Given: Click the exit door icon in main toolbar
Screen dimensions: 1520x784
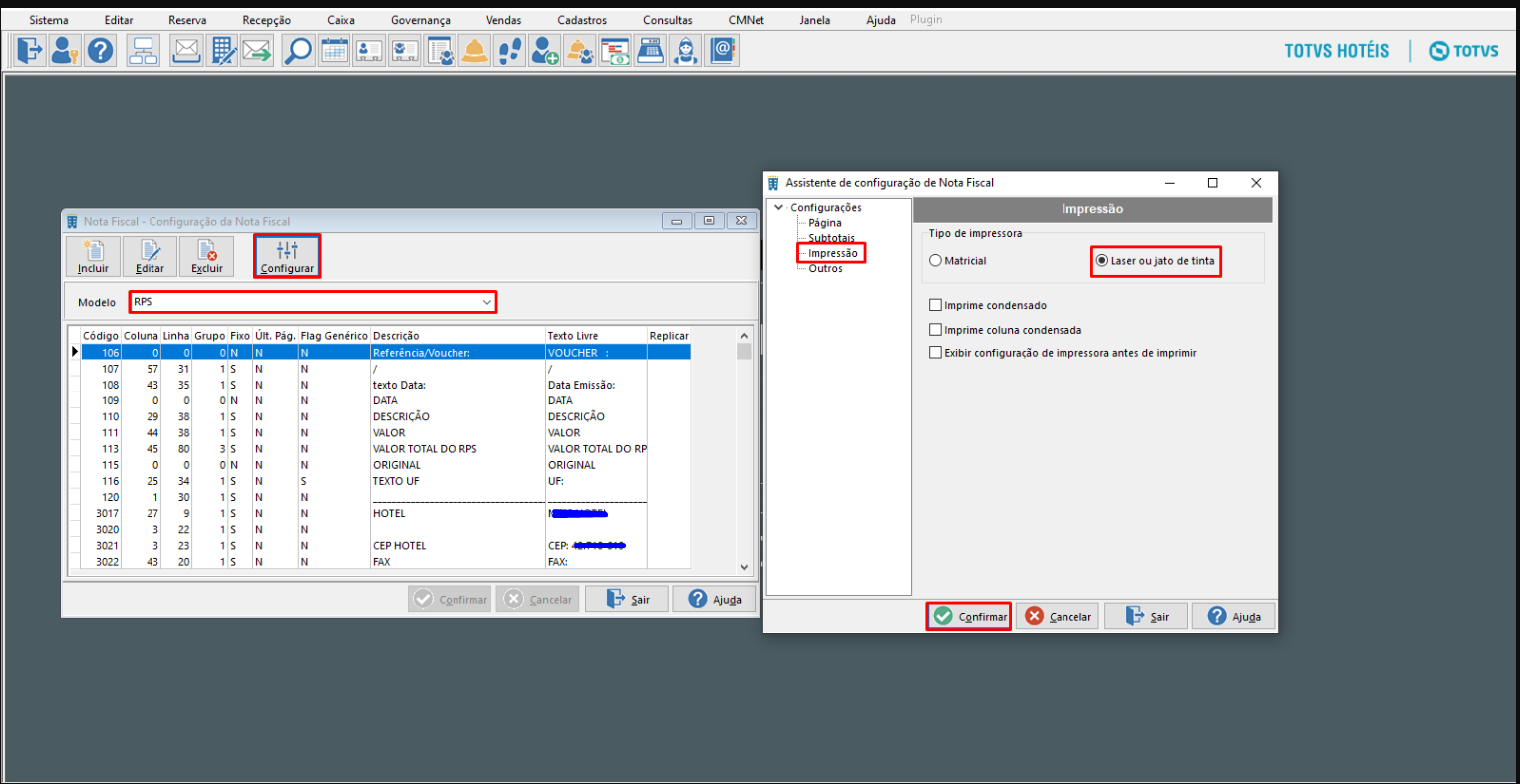Looking at the screenshot, I should [x=31, y=50].
